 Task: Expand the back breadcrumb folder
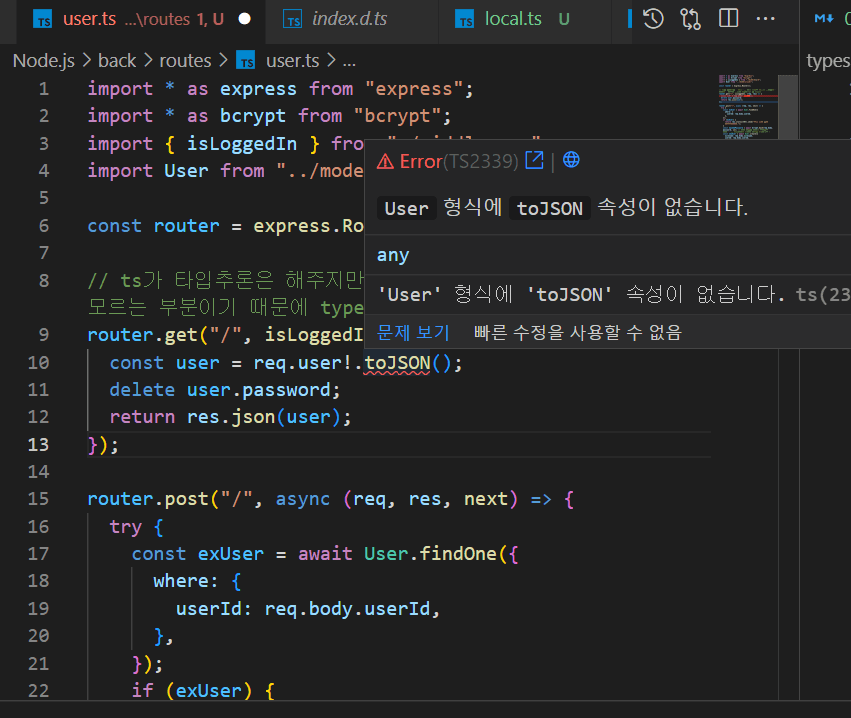pos(117,61)
